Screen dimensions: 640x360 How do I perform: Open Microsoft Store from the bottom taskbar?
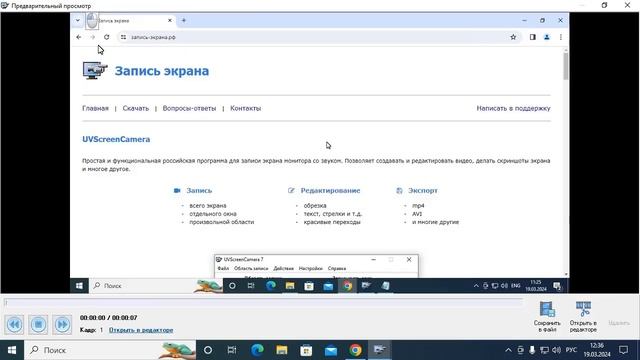(x=306, y=350)
